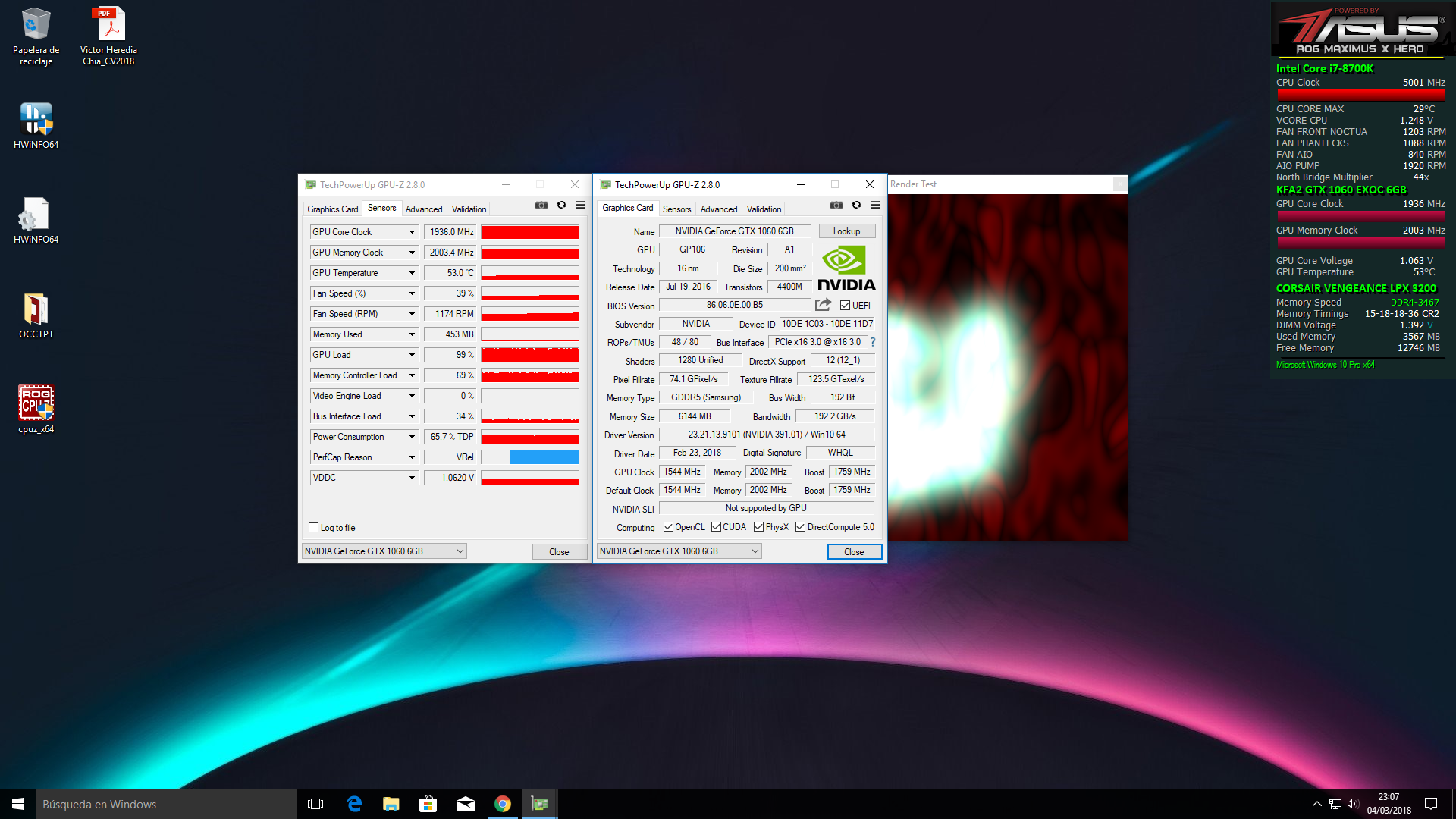
Task: Click the GPU Load red graph
Action: (x=529, y=355)
